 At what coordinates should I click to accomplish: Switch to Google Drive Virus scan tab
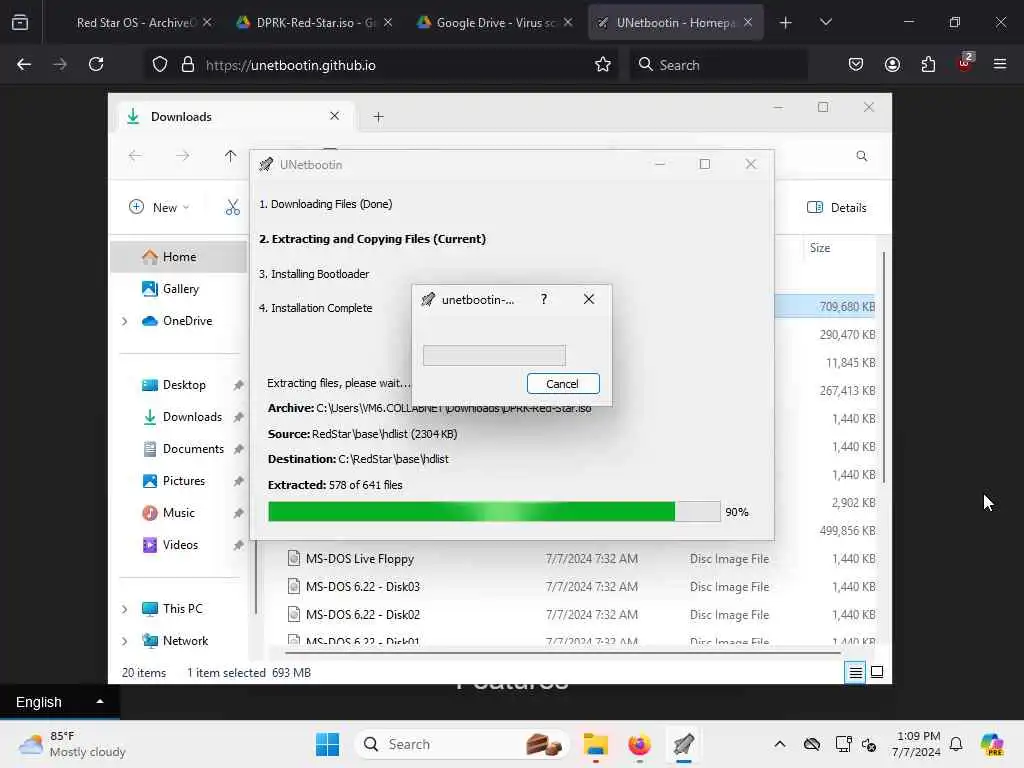pyautogui.click(x=496, y=22)
